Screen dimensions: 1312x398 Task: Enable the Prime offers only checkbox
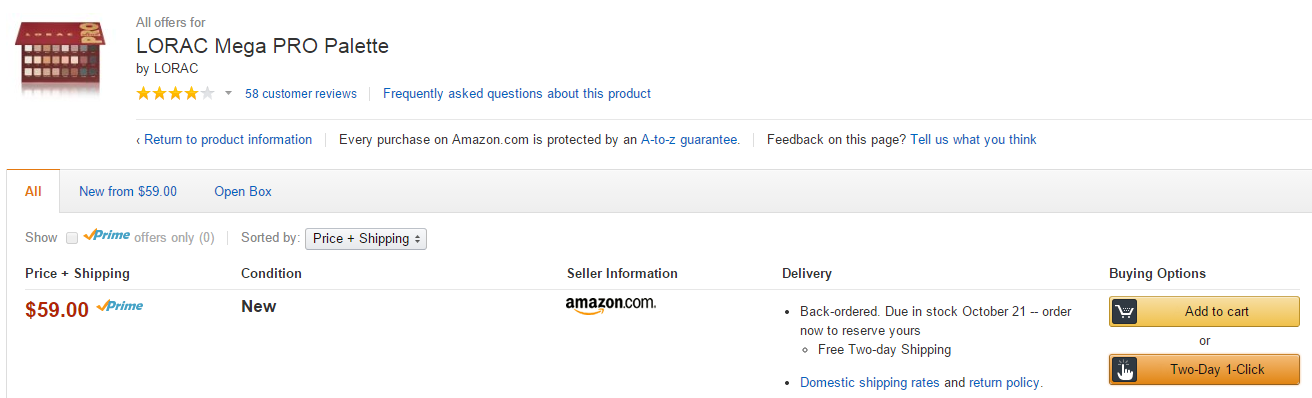(72, 238)
